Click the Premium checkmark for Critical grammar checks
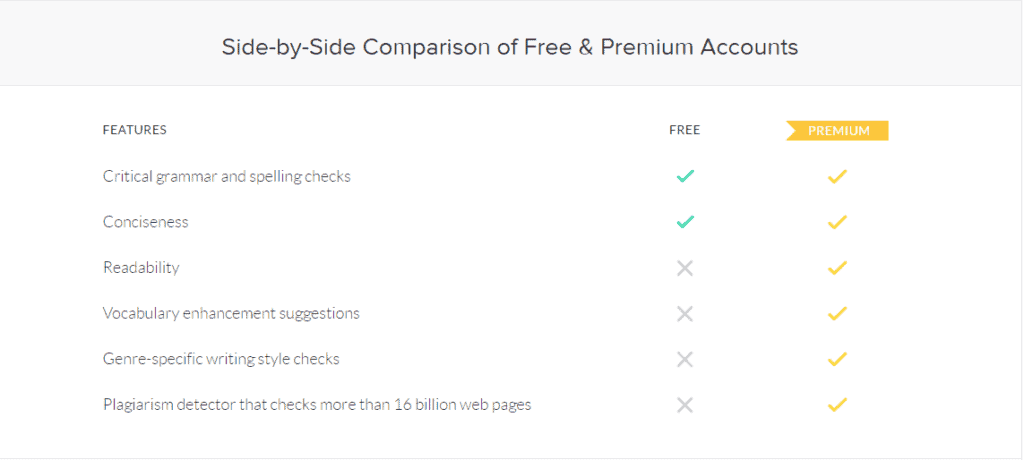1024x460 pixels. point(837,176)
